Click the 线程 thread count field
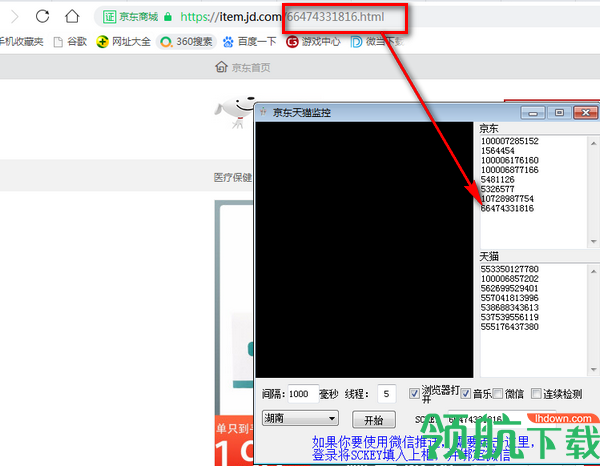 coord(386,394)
